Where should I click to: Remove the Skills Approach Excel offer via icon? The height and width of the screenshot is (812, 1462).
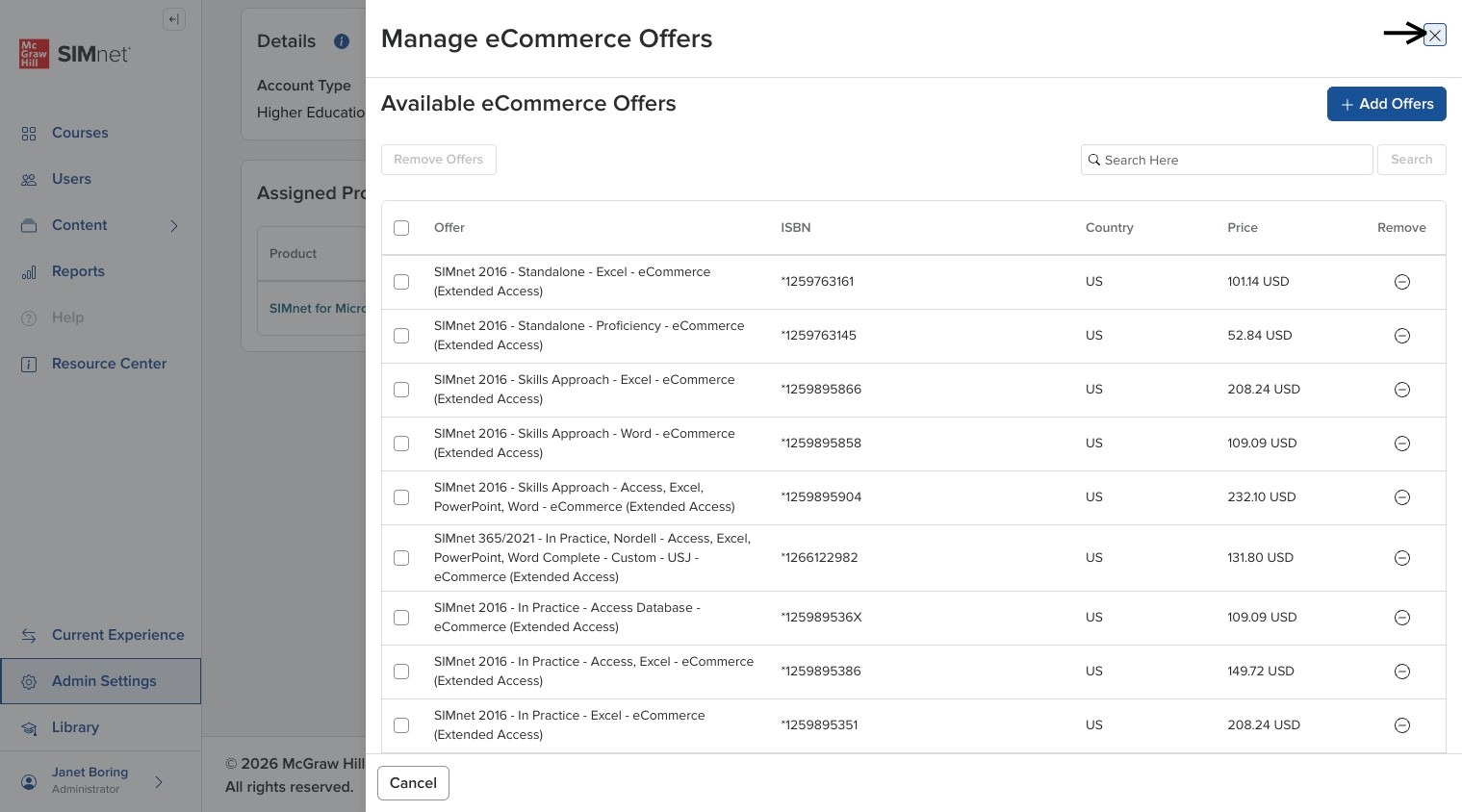pos(1402,390)
